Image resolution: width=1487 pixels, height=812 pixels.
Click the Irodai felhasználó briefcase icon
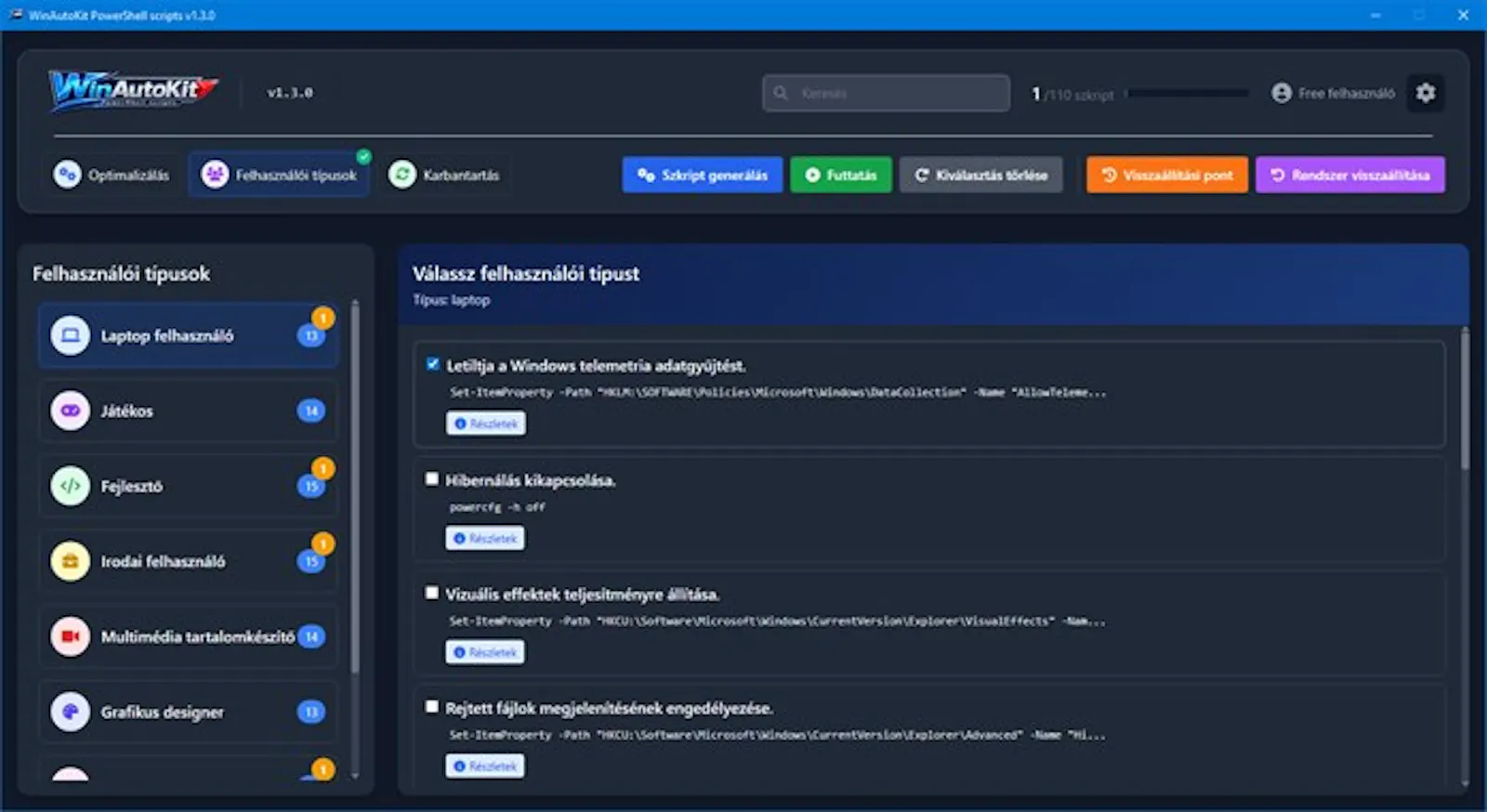tap(71, 561)
